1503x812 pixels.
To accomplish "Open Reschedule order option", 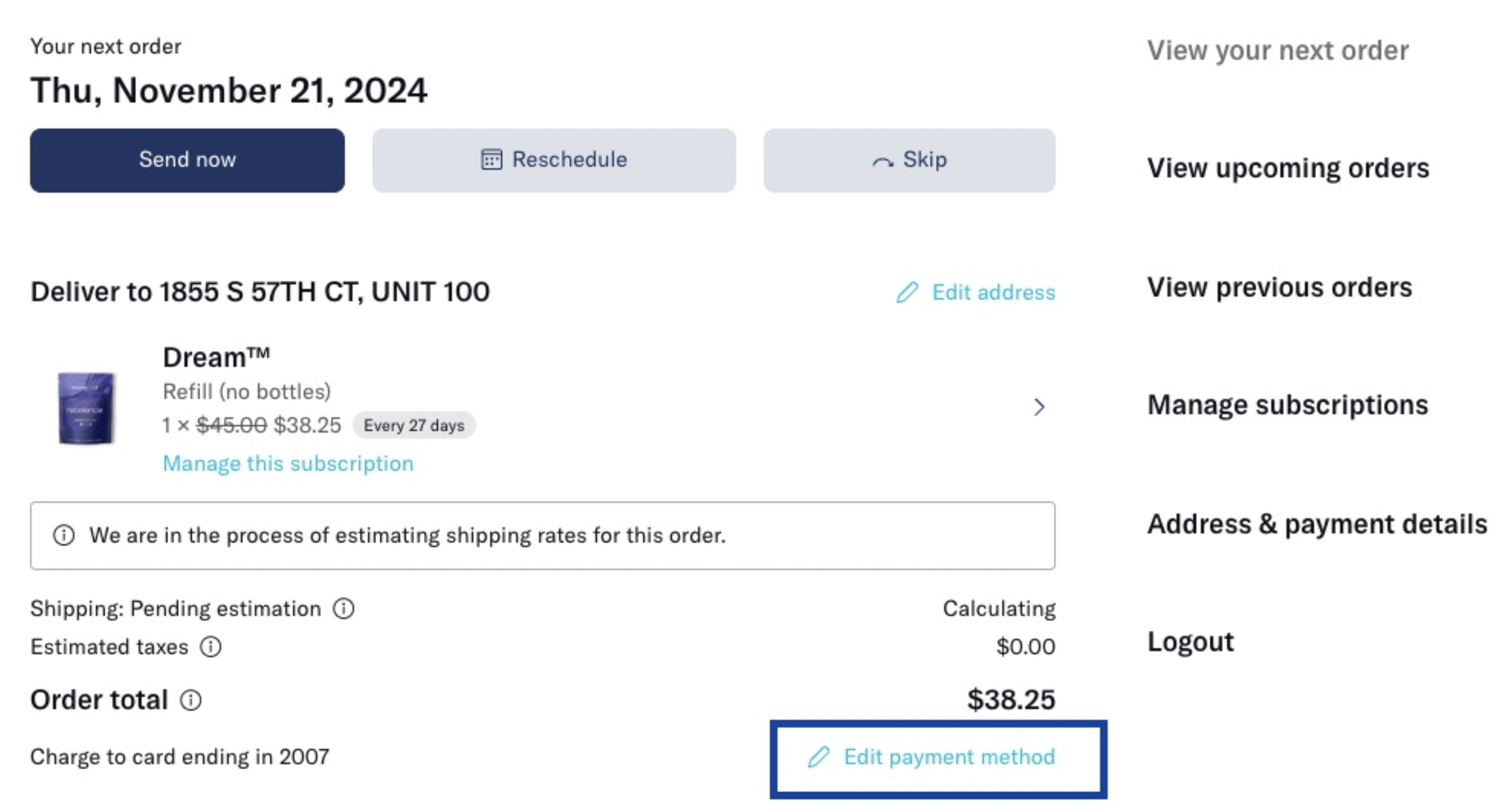I will click(x=554, y=160).
